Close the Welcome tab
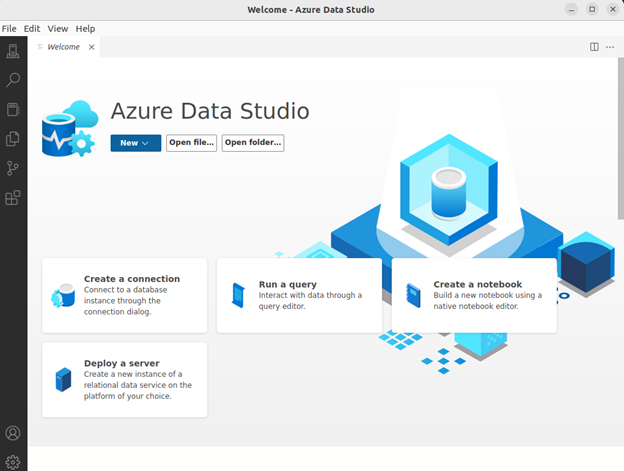Image resolution: width=624 pixels, height=471 pixels. [92, 47]
